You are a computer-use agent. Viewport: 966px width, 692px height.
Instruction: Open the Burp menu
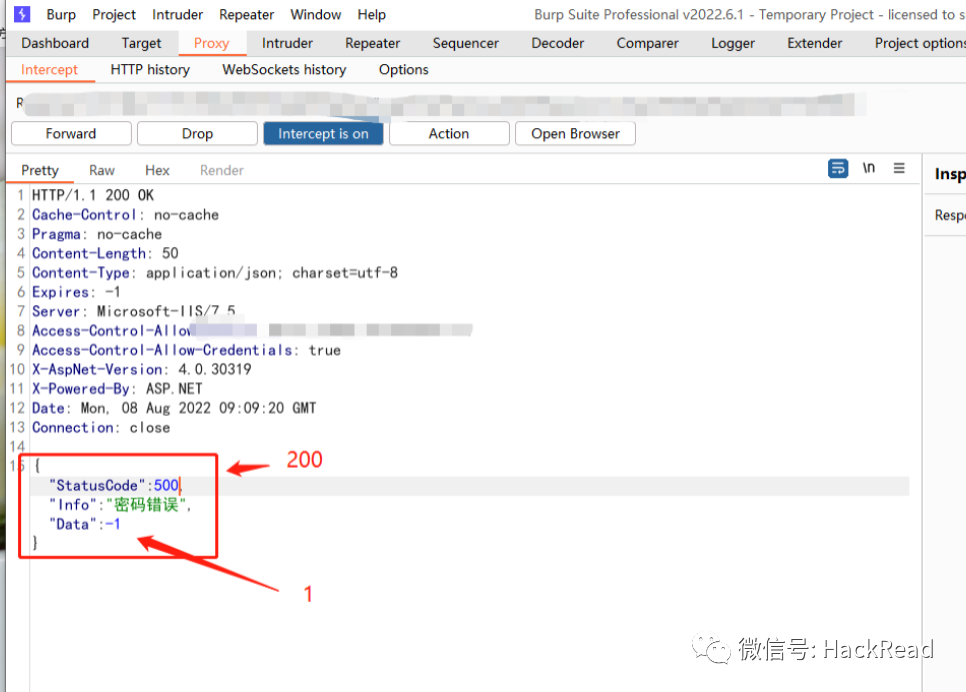pyautogui.click(x=61, y=14)
